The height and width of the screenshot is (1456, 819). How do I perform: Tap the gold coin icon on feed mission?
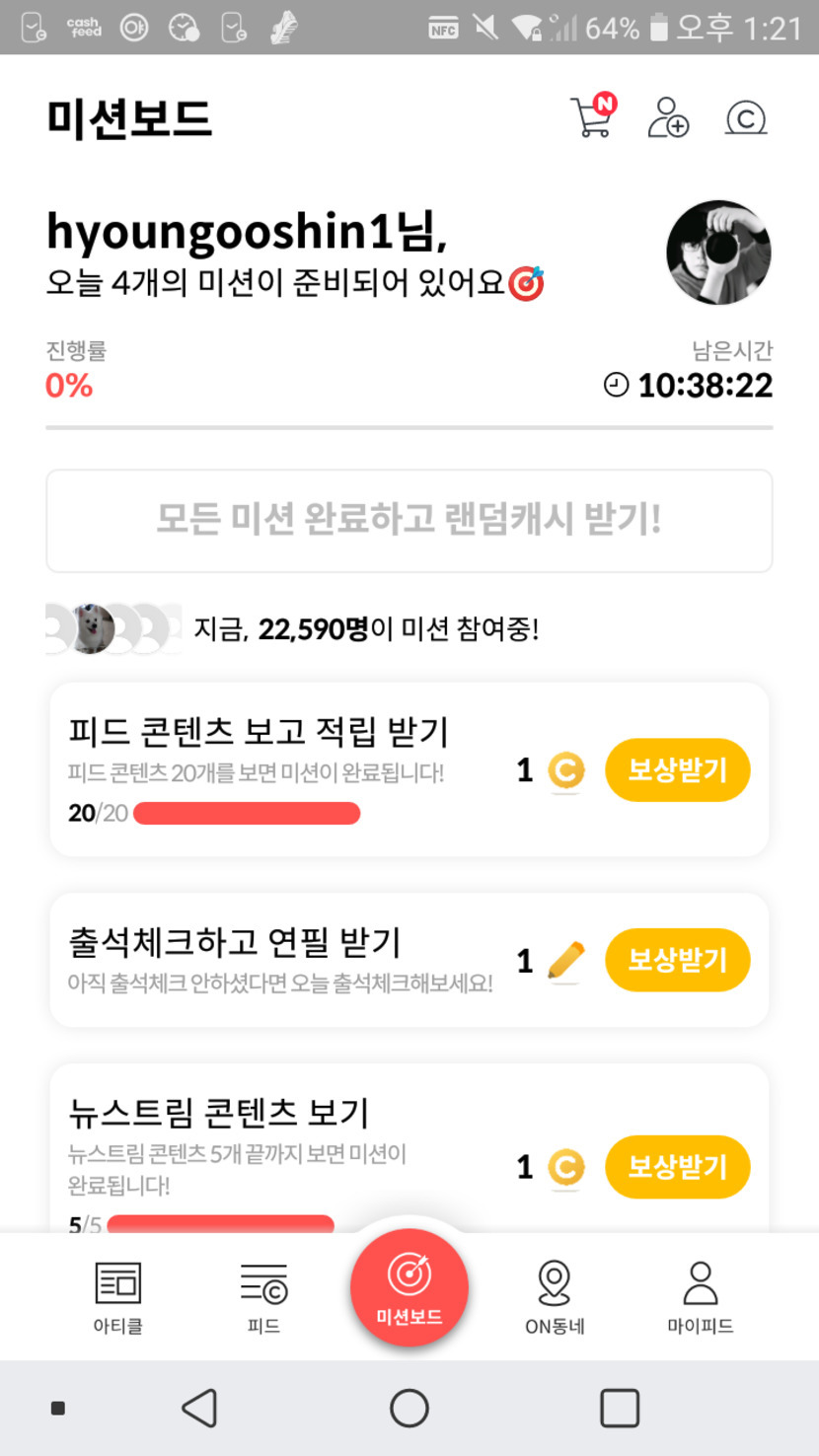pos(565,770)
